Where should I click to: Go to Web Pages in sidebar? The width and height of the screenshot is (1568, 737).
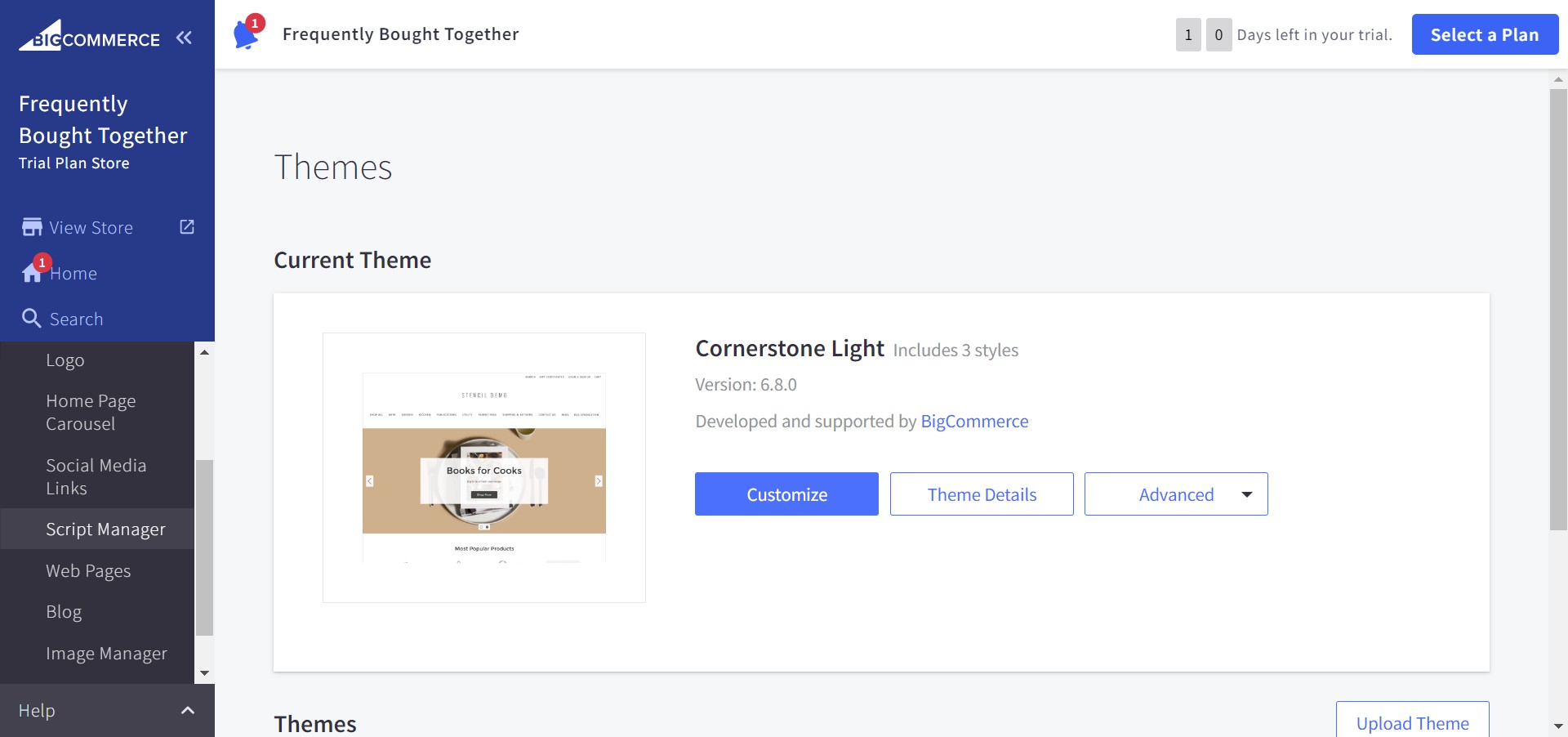(x=88, y=571)
